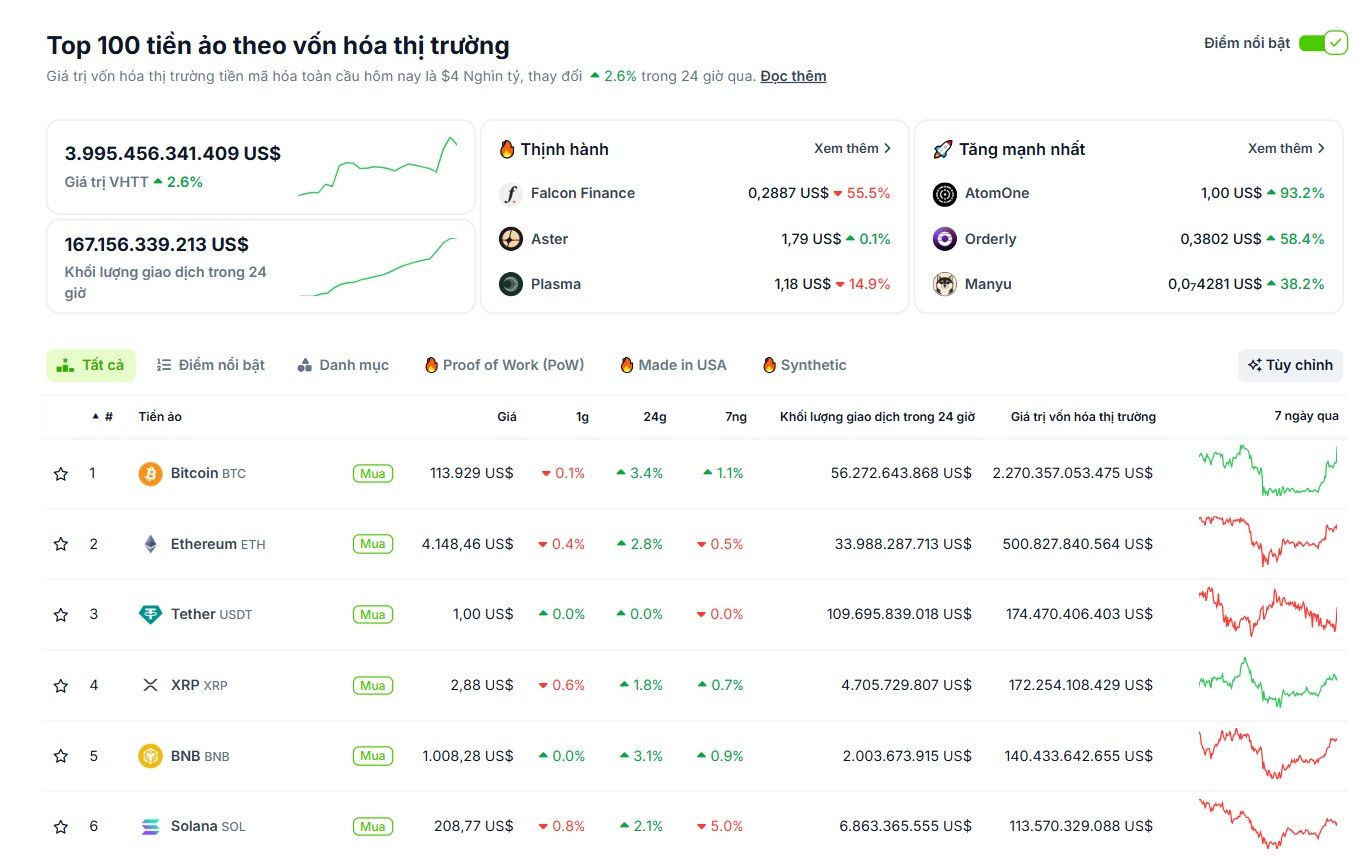Expand Xem thêm for Thịnh hành

click(852, 148)
